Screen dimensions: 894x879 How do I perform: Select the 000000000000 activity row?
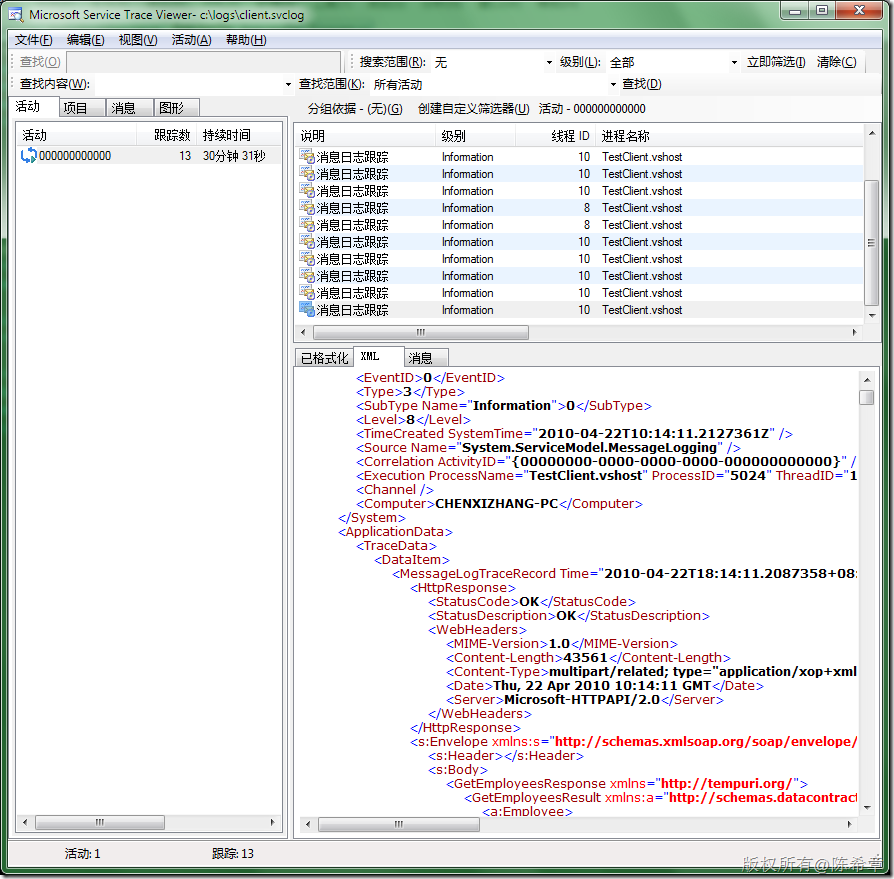[x=149, y=156]
